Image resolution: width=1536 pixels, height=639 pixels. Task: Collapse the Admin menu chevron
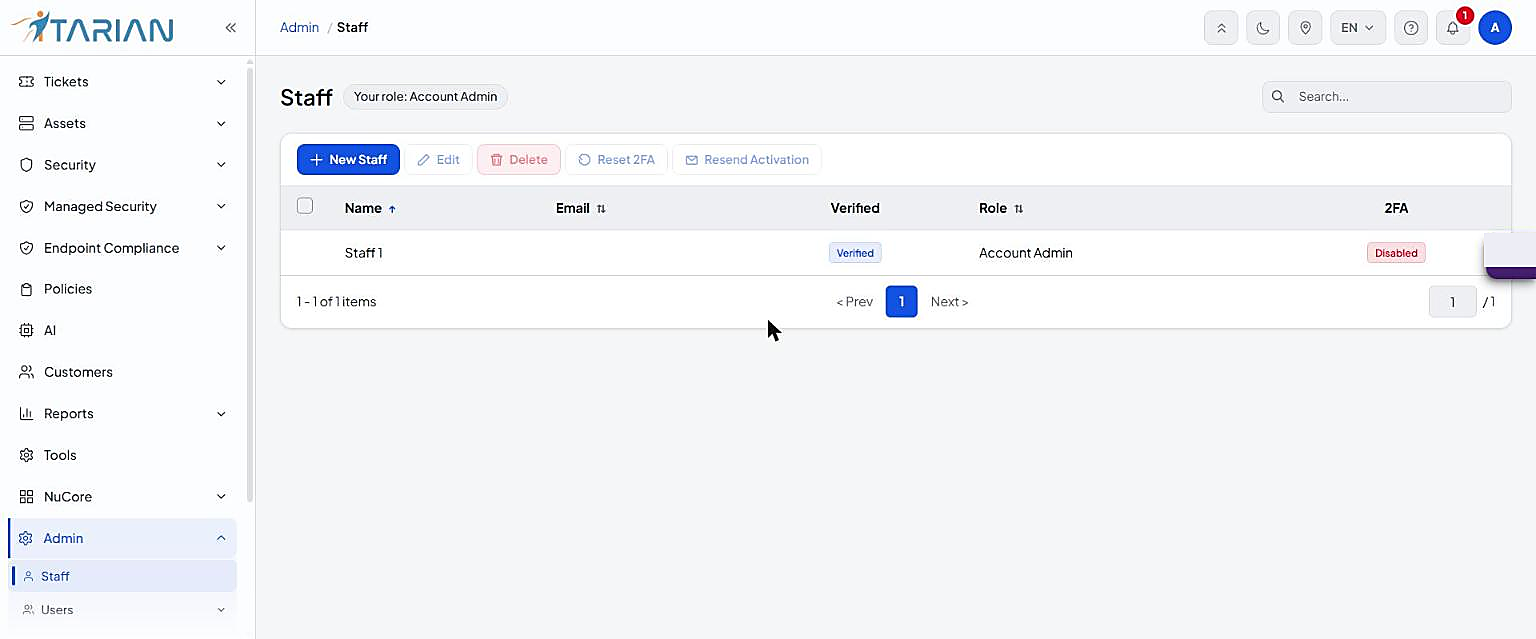(x=221, y=538)
